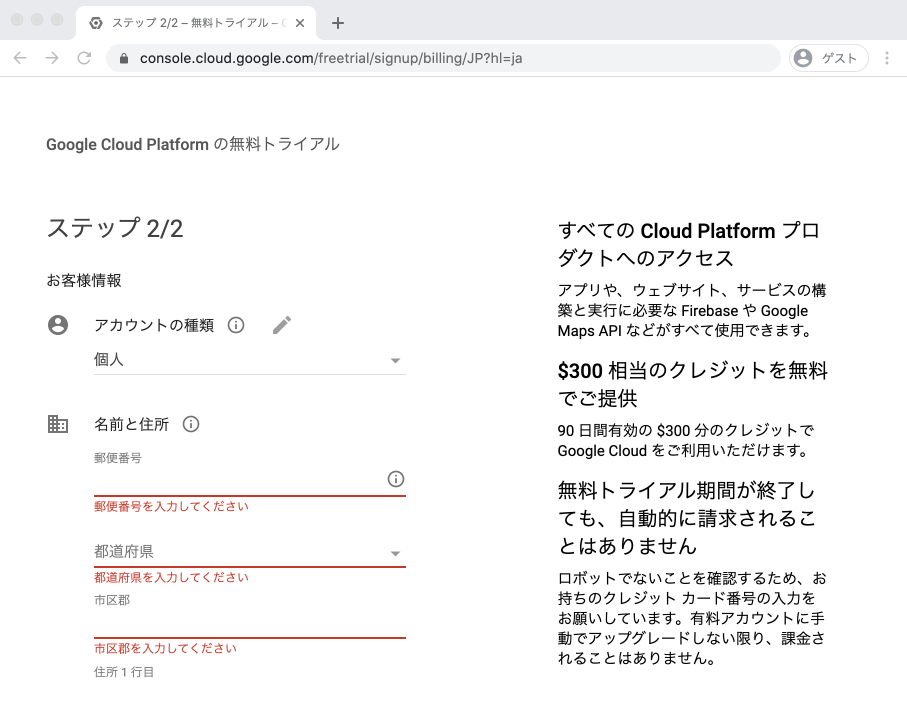Click the pencil edit icon for account type
This screenshot has width=907, height=705.
pos(282,325)
